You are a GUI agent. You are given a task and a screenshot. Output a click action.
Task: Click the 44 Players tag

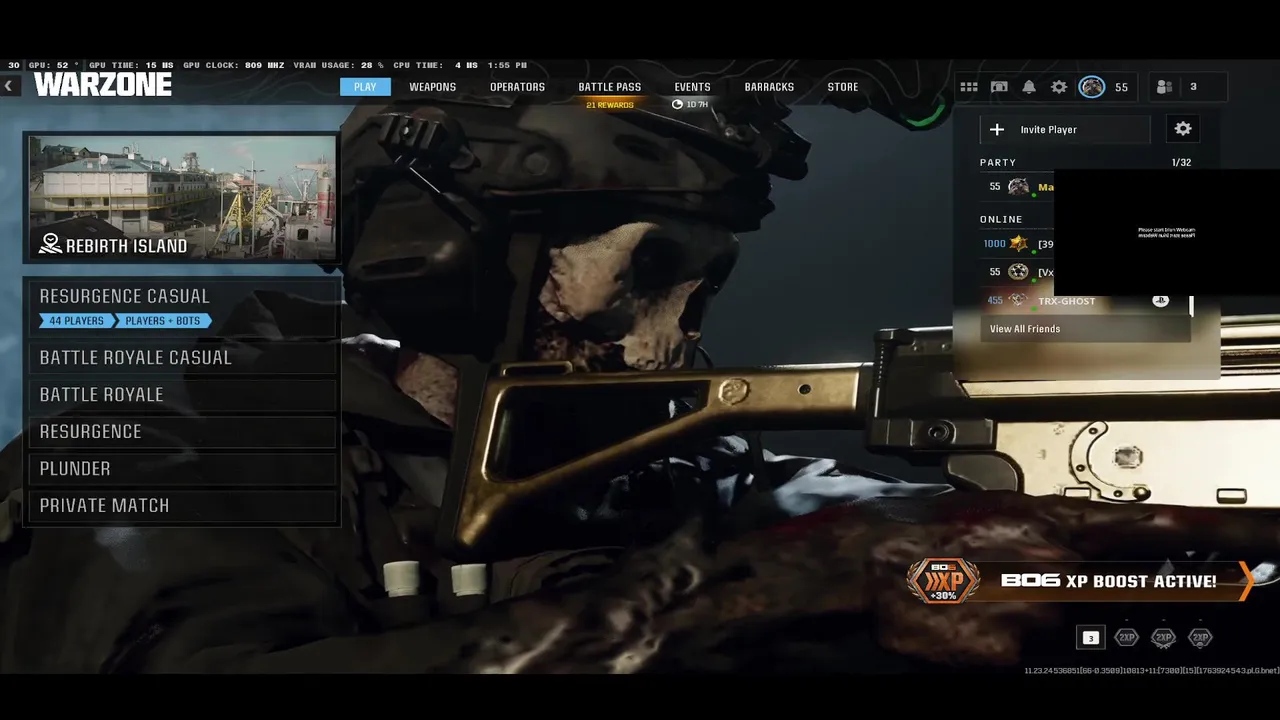(x=77, y=321)
